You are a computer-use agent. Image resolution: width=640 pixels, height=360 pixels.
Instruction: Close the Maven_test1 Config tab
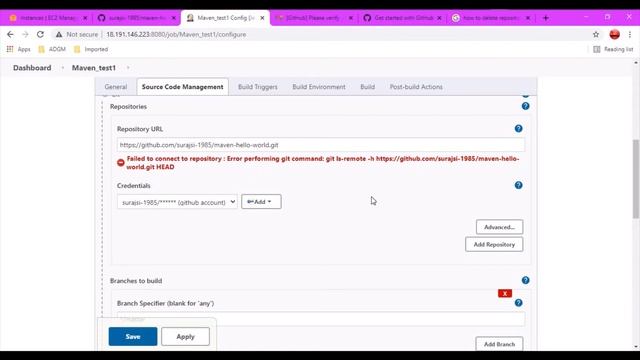(x=262, y=18)
